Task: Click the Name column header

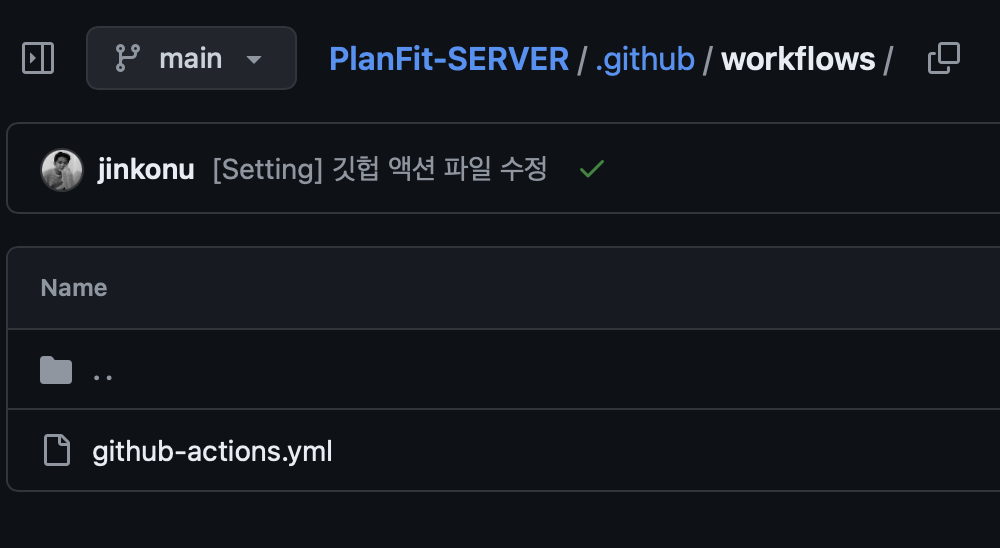Action: click(x=74, y=288)
